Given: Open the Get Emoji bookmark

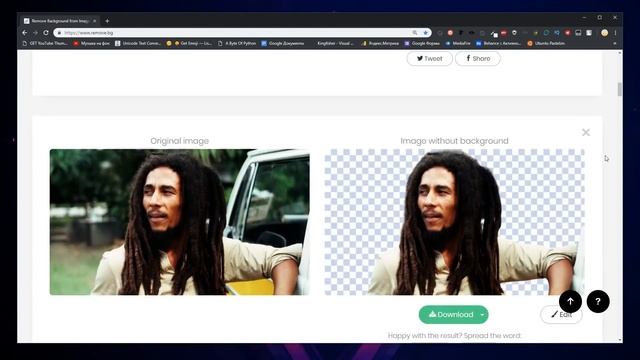Looking at the screenshot, I should point(189,43).
